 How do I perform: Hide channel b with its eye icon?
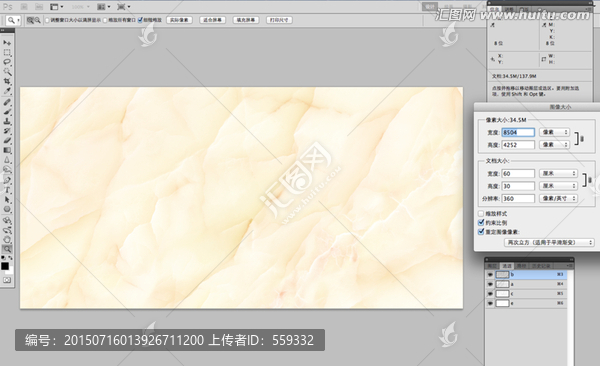point(490,274)
